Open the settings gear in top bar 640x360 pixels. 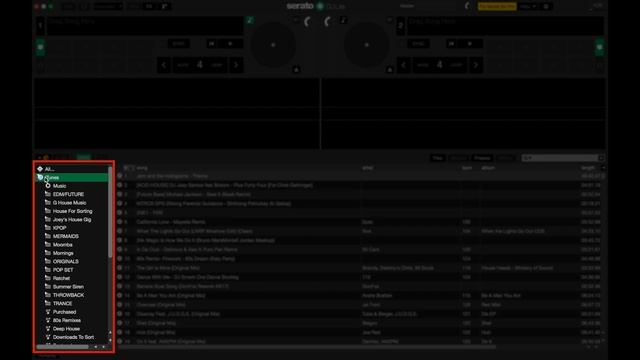click(x=546, y=7)
